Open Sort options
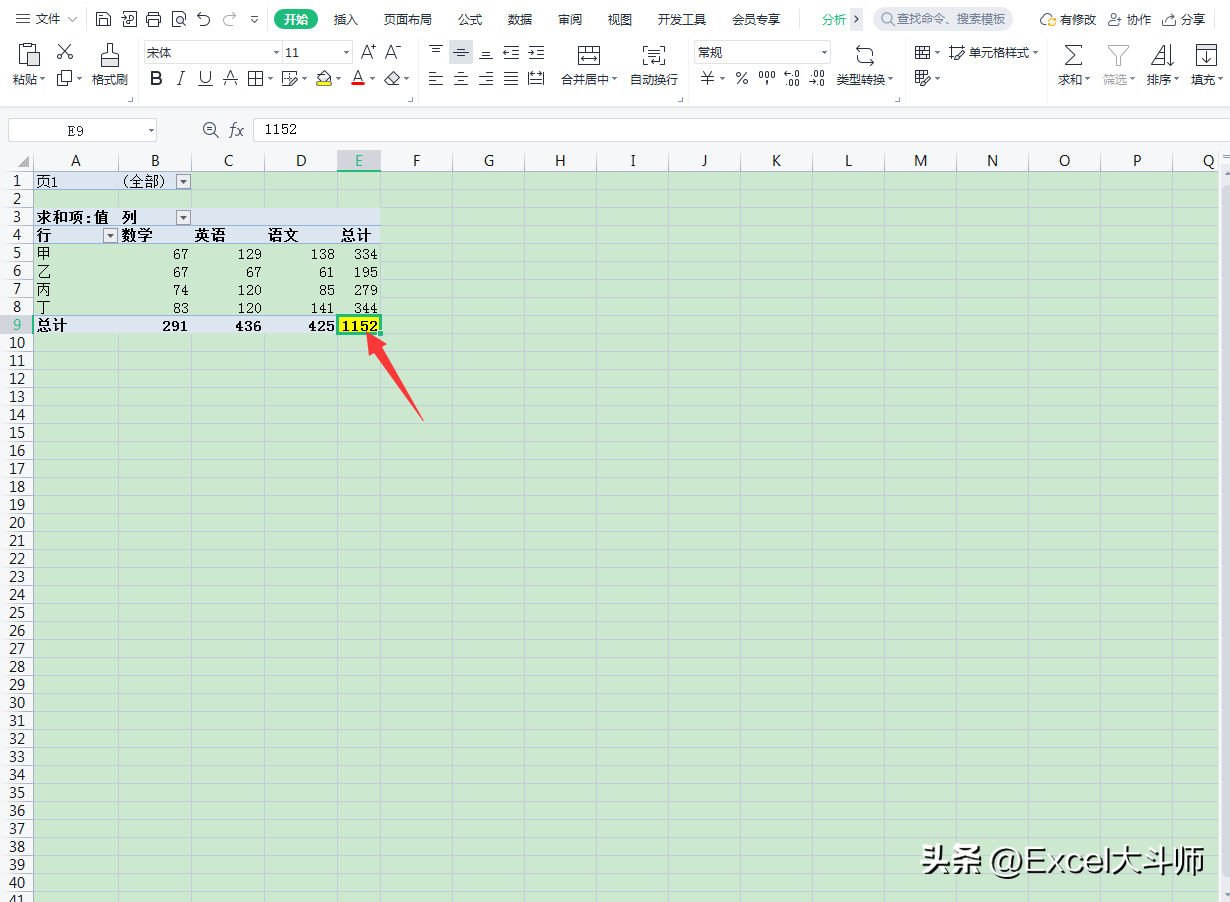1230x902 pixels. tap(1162, 64)
